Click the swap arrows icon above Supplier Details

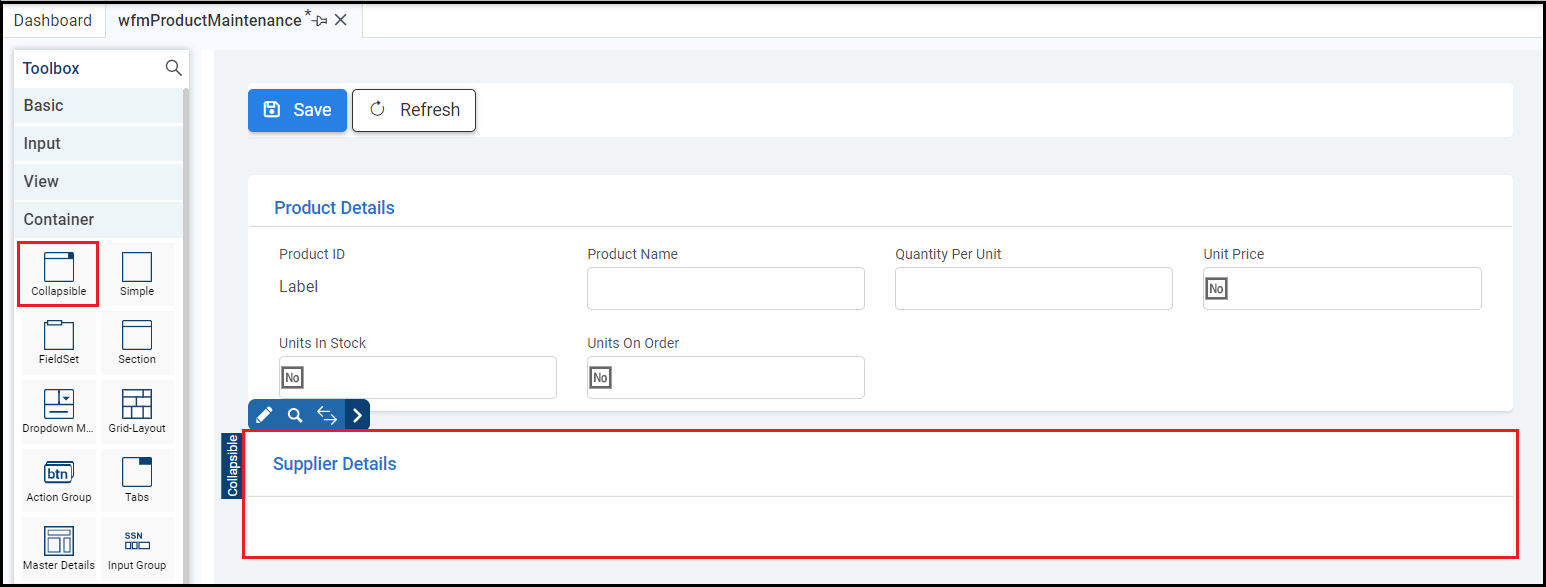point(327,415)
